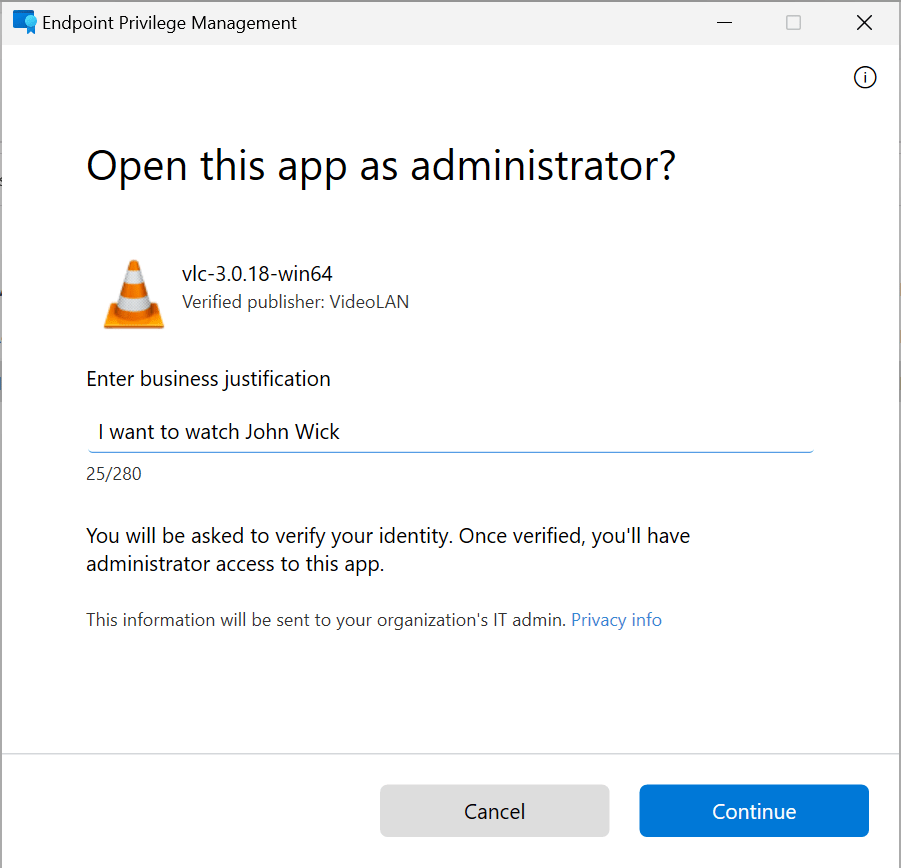The width and height of the screenshot is (901, 868).
Task: Click the 'Verified publisher: VideoLAN' text
Action: [295, 301]
